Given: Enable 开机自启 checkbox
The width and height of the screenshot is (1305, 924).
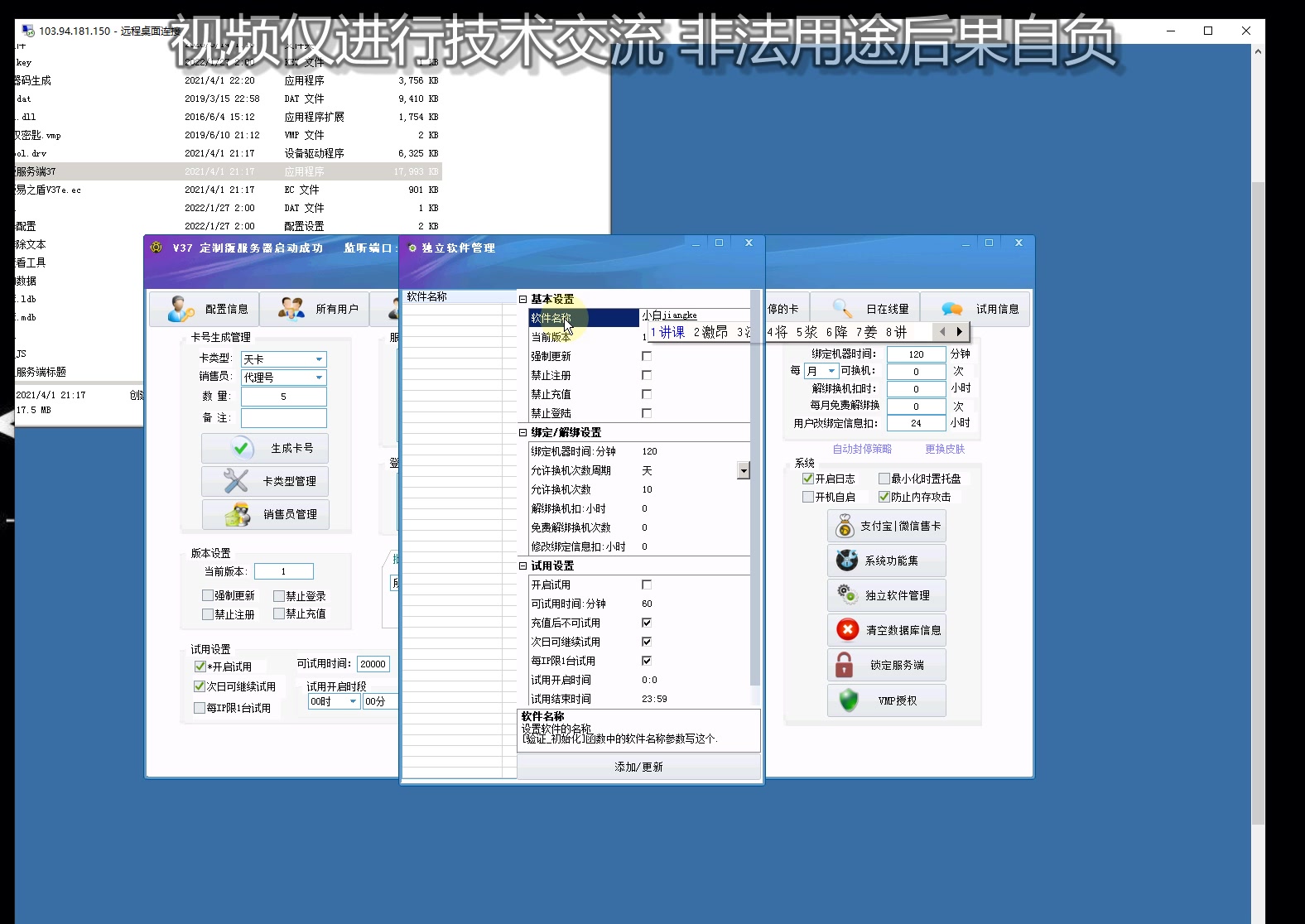Looking at the screenshot, I should point(808,497).
